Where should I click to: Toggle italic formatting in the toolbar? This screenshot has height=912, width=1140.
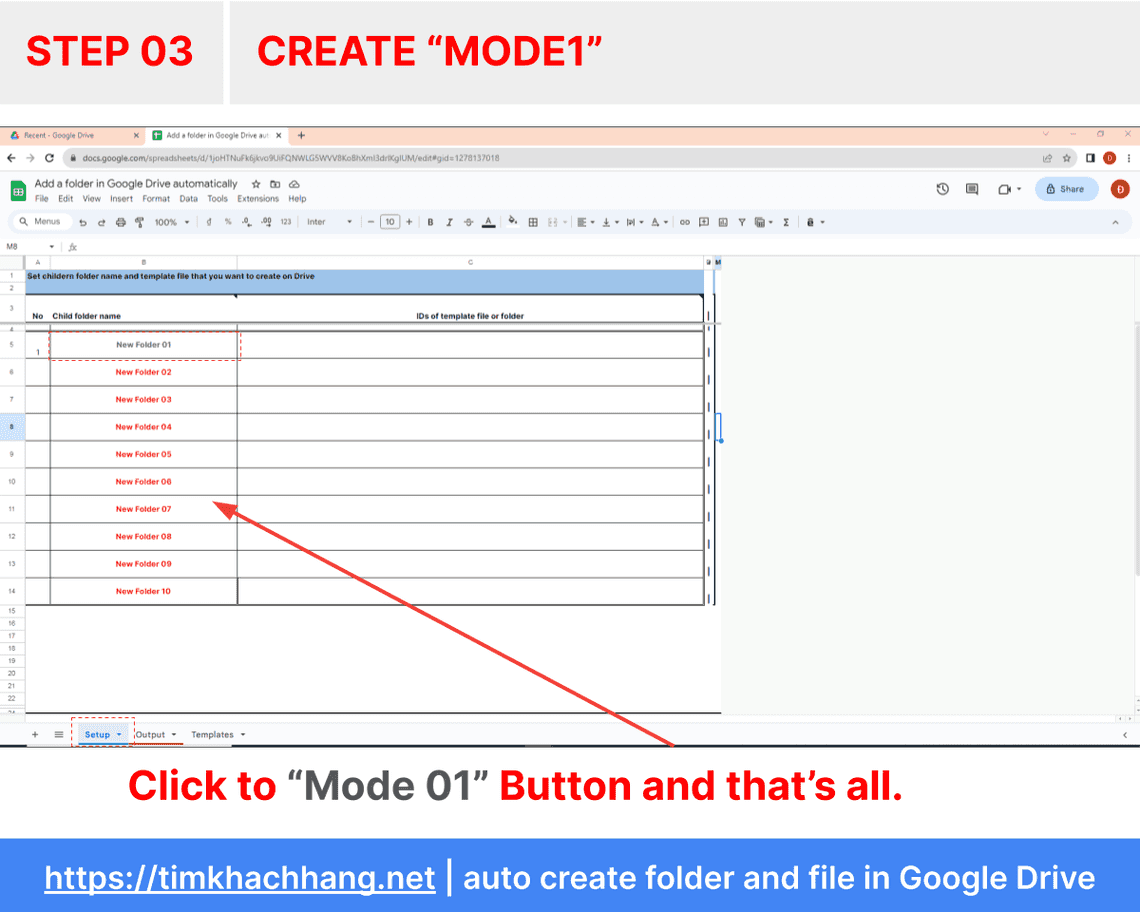click(449, 221)
